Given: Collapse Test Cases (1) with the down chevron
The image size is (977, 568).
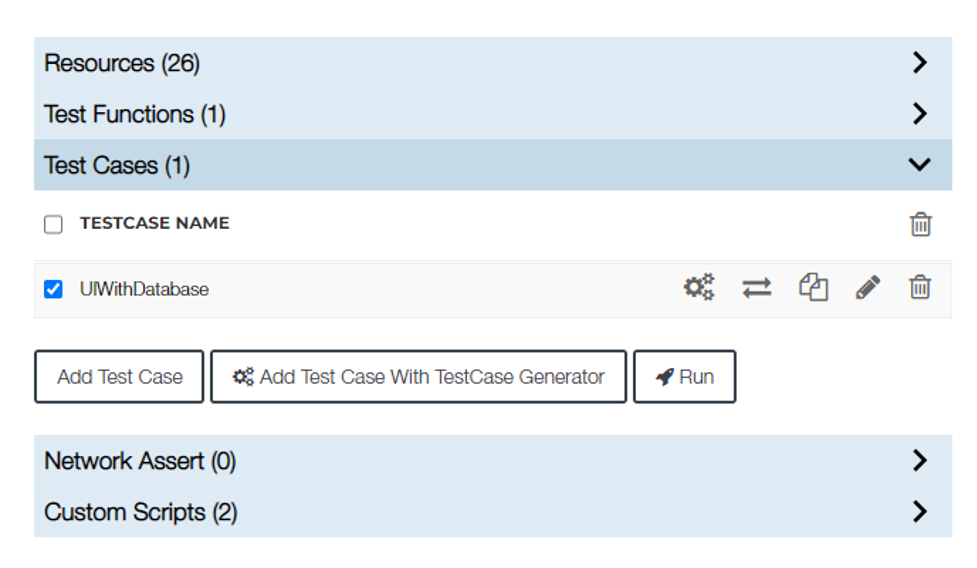Looking at the screenshot, I should (x=920, y=164).
